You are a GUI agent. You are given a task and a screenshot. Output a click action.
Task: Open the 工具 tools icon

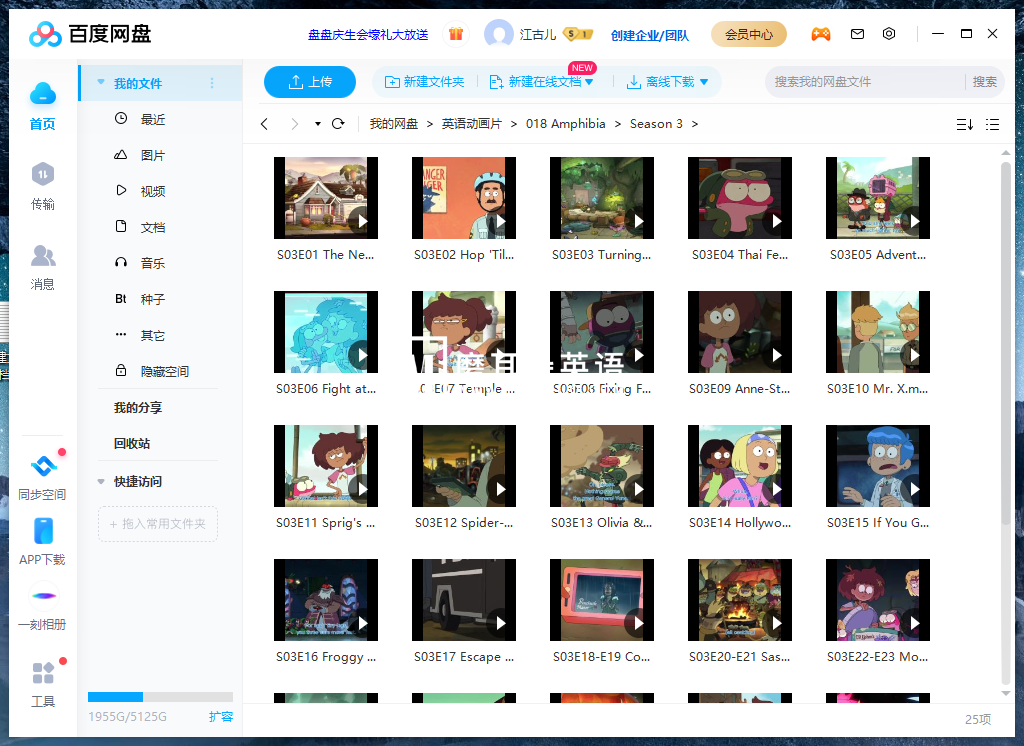coord(43,672)
